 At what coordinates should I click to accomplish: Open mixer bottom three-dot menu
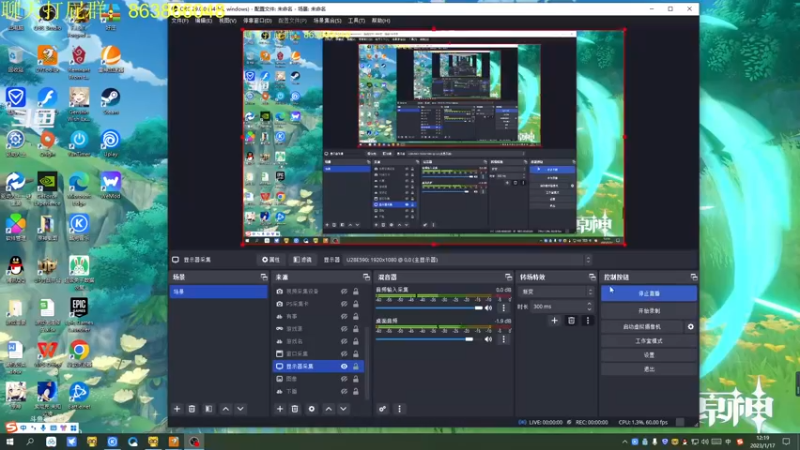[399, 409]
